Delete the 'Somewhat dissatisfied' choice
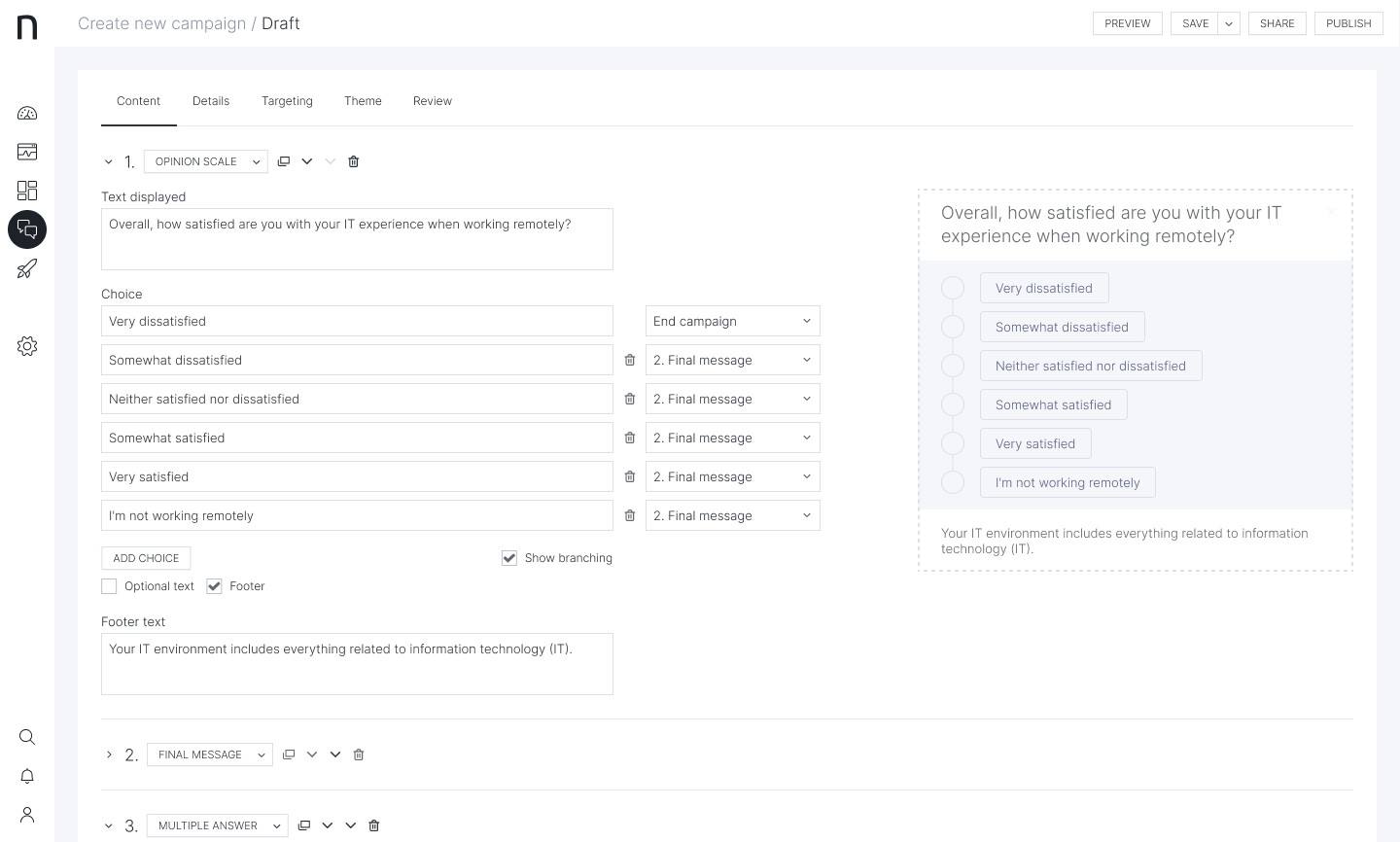This screenshot has height=842, width=1400. (630, 360)
